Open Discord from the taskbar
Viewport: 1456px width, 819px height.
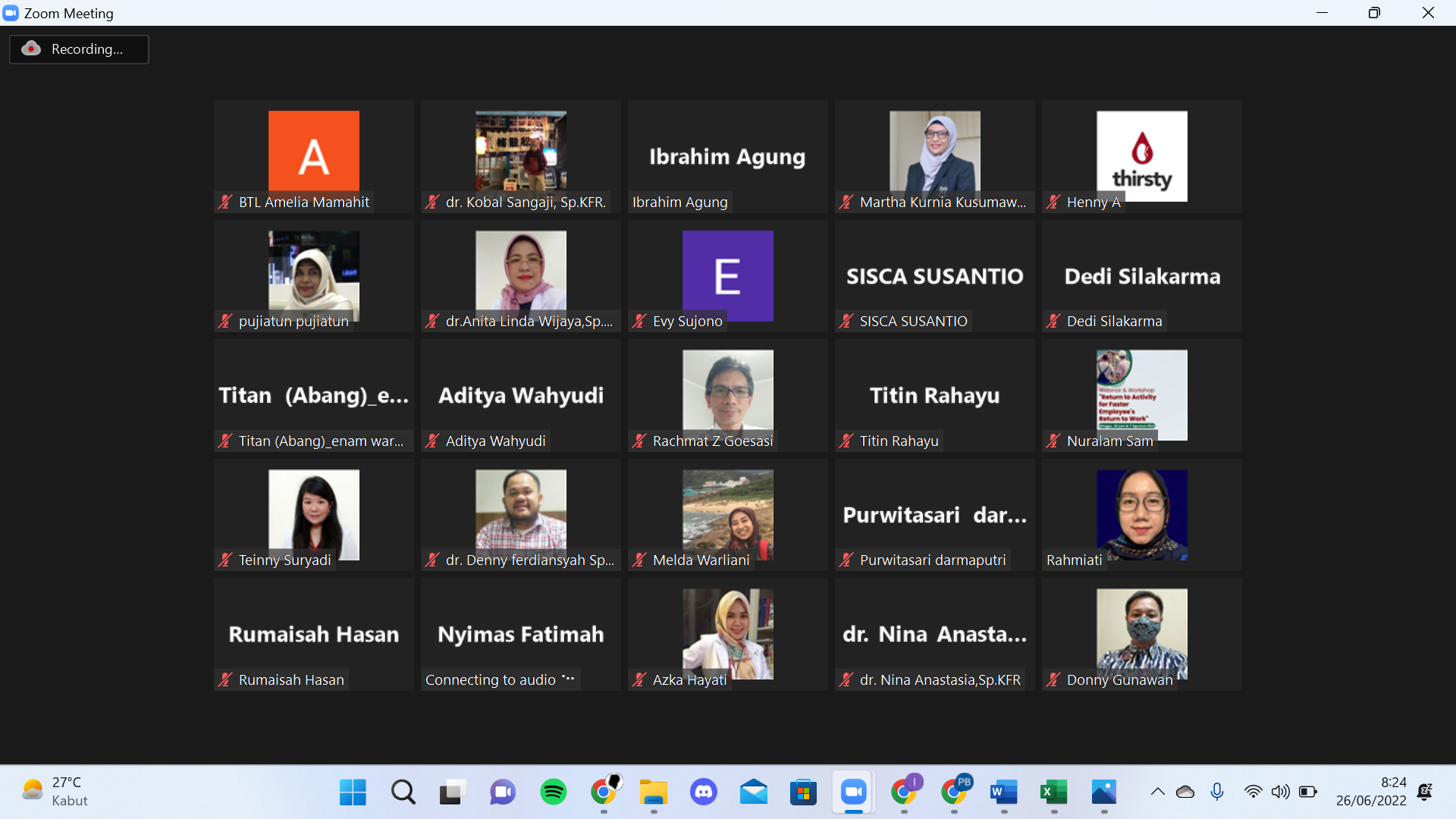[703, 792]
